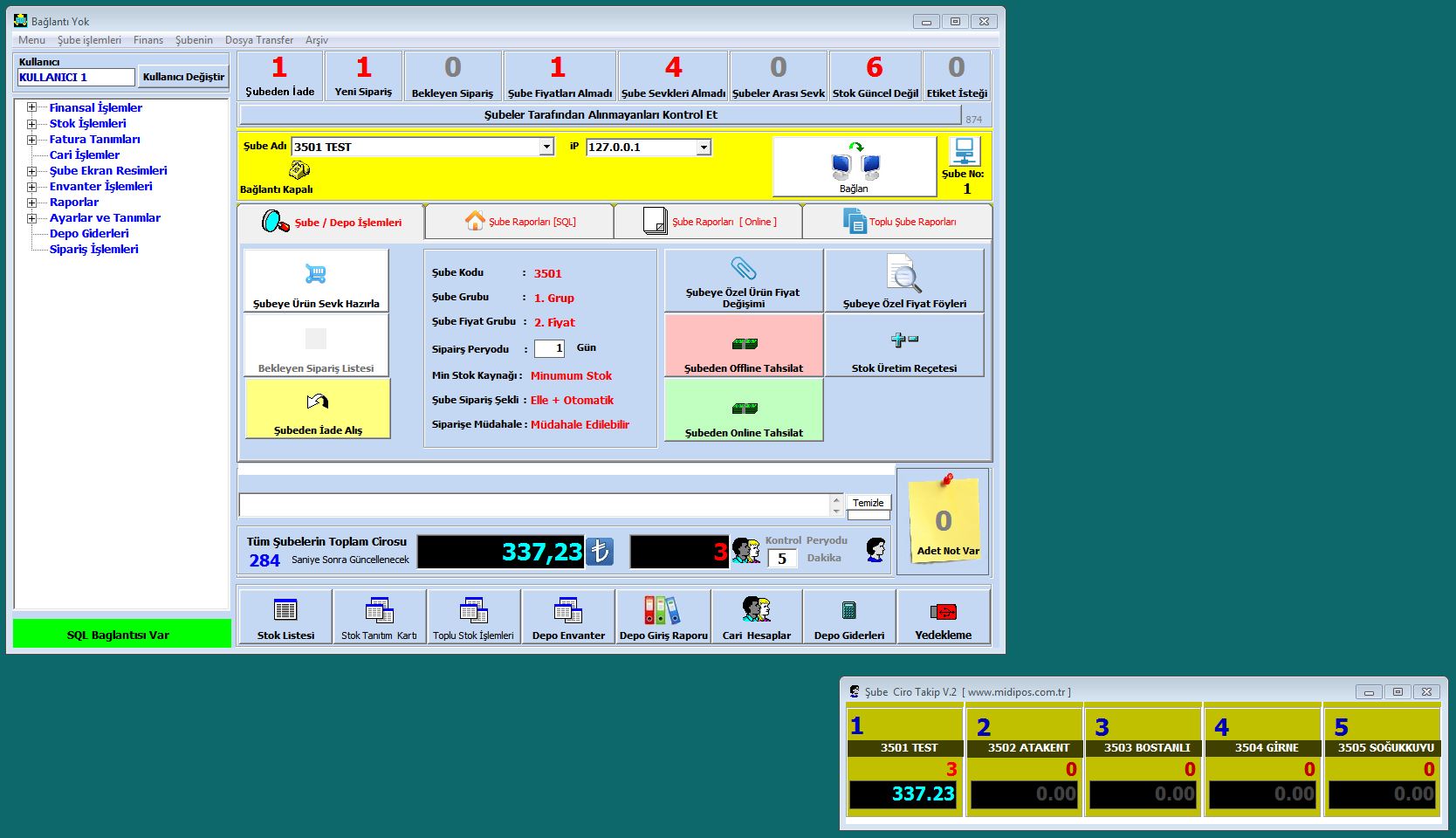Viewport: 1456px width, 838px height.
Task: Click the message text box left of Temizle
Action: pyautogui.click(x=534, y=505)
